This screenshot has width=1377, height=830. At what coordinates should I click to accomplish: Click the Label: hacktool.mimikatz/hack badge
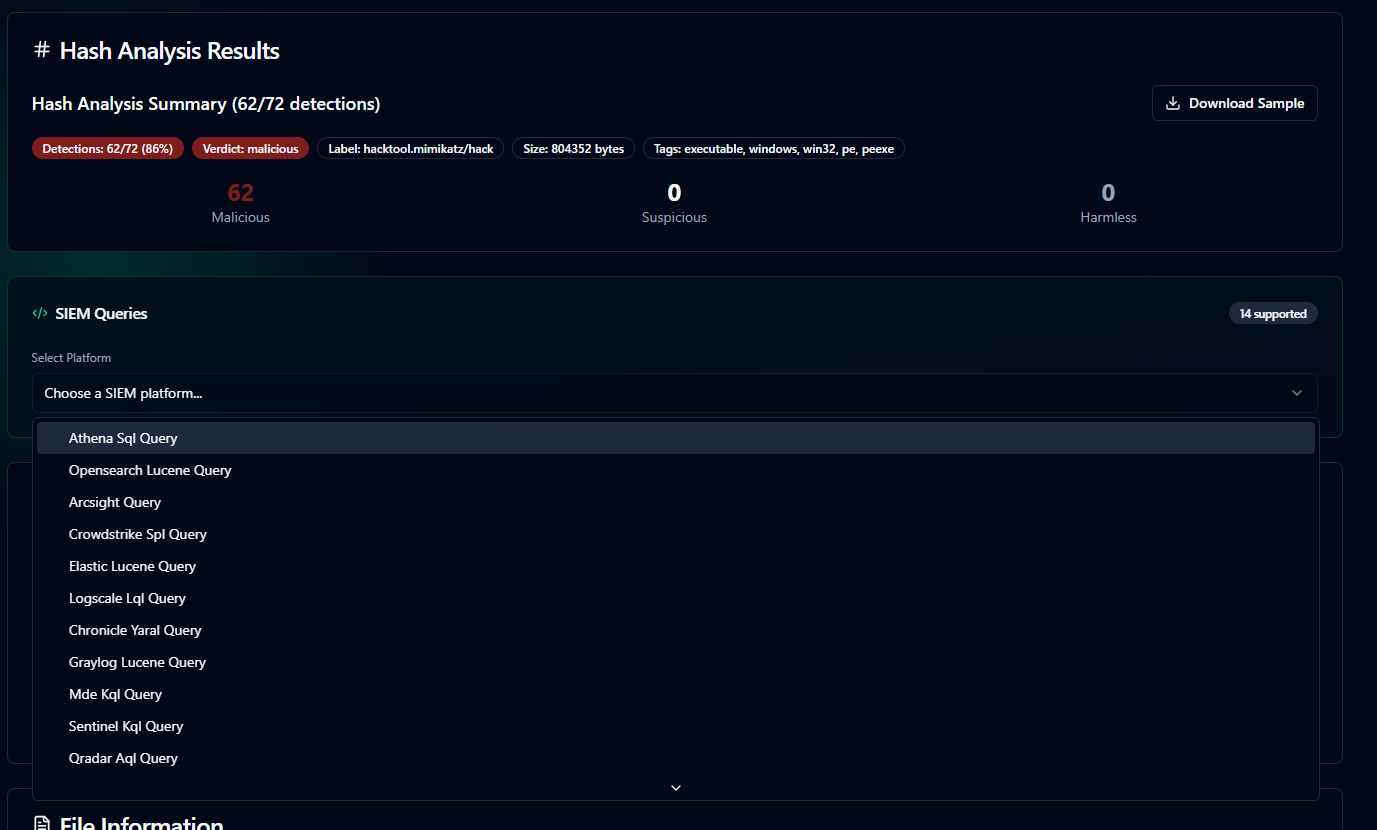pos(411,149)
